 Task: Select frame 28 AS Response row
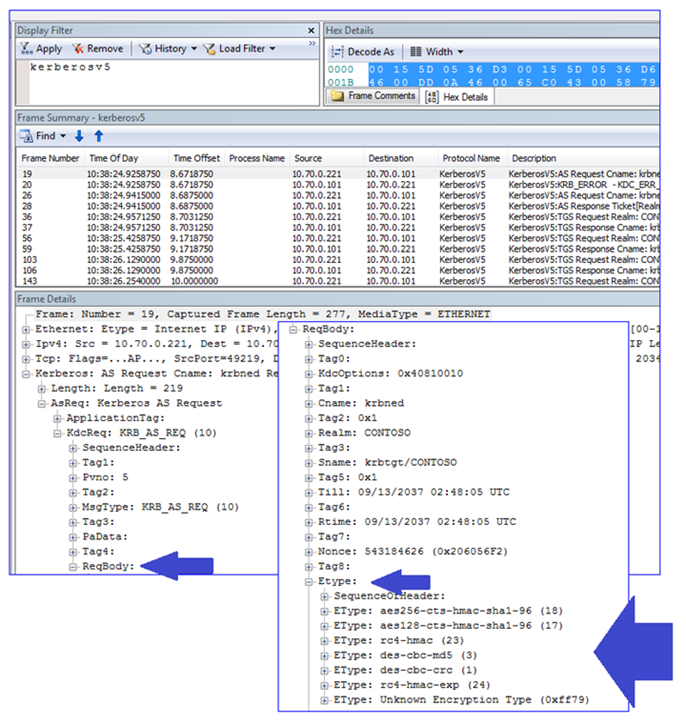(x=339, y=206)
